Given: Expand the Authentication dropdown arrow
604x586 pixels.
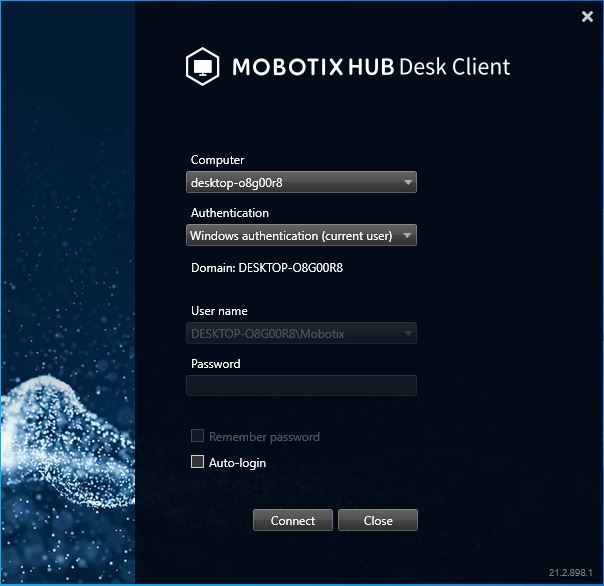Looking at the screenshot, I should (x=408, y=236).
